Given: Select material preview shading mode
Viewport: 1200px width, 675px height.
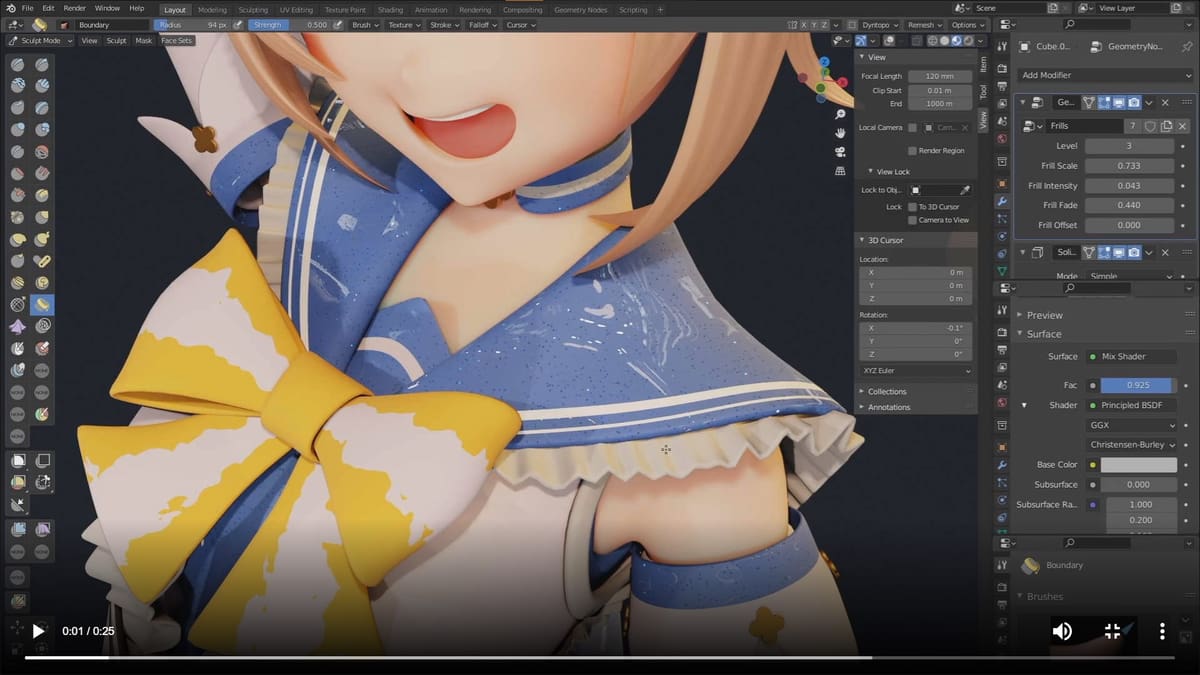Looking at the screenshot, I should tap(957, 41).
